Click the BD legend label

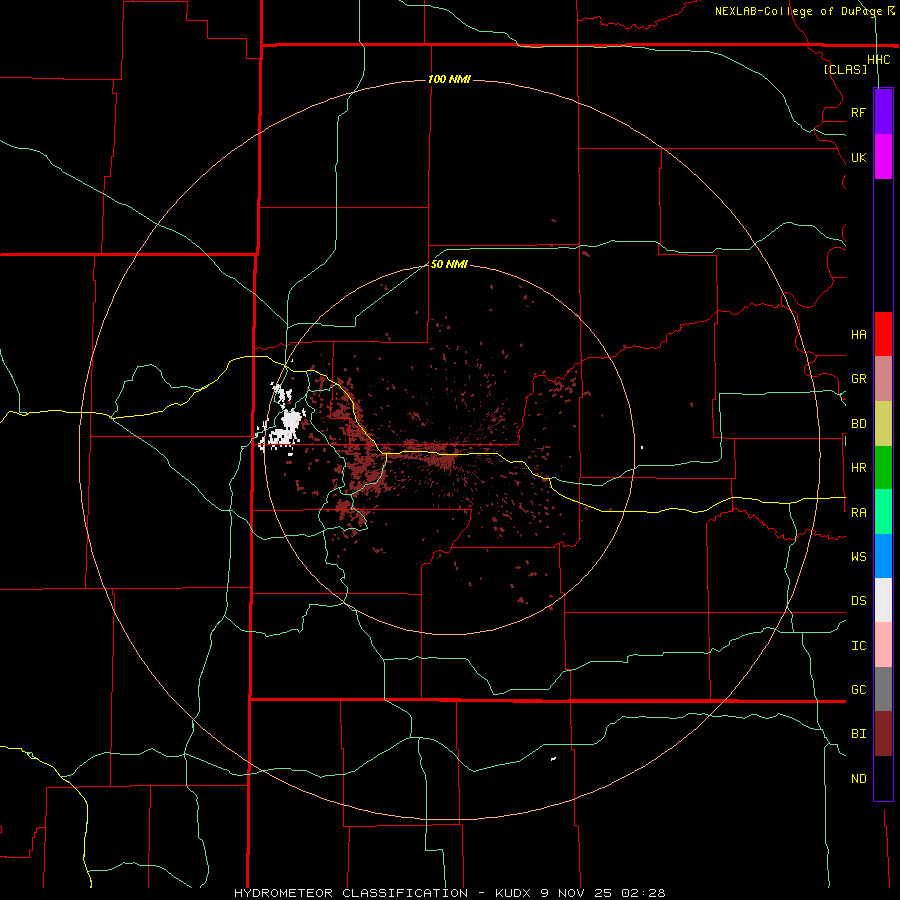tap(859, 424)
